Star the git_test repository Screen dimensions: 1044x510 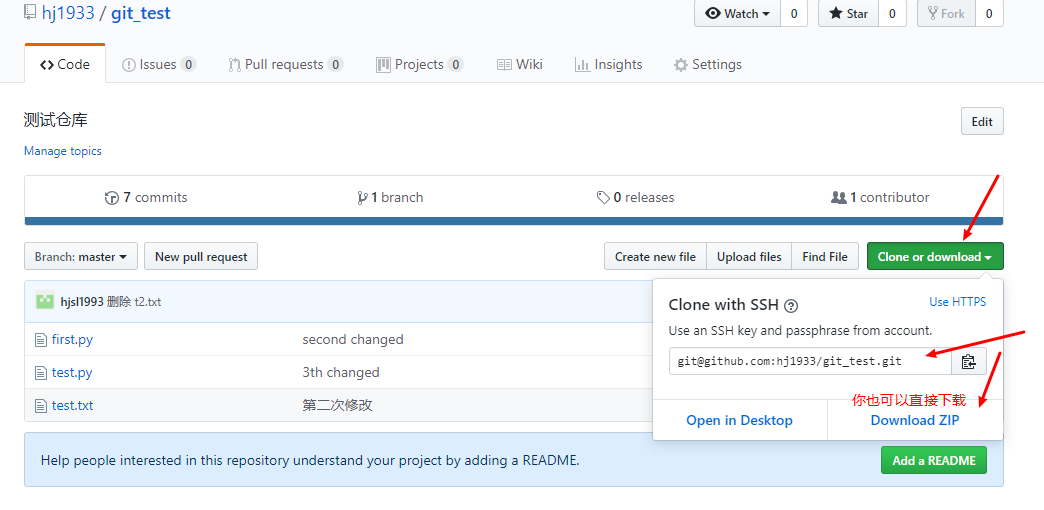point(848,13)
